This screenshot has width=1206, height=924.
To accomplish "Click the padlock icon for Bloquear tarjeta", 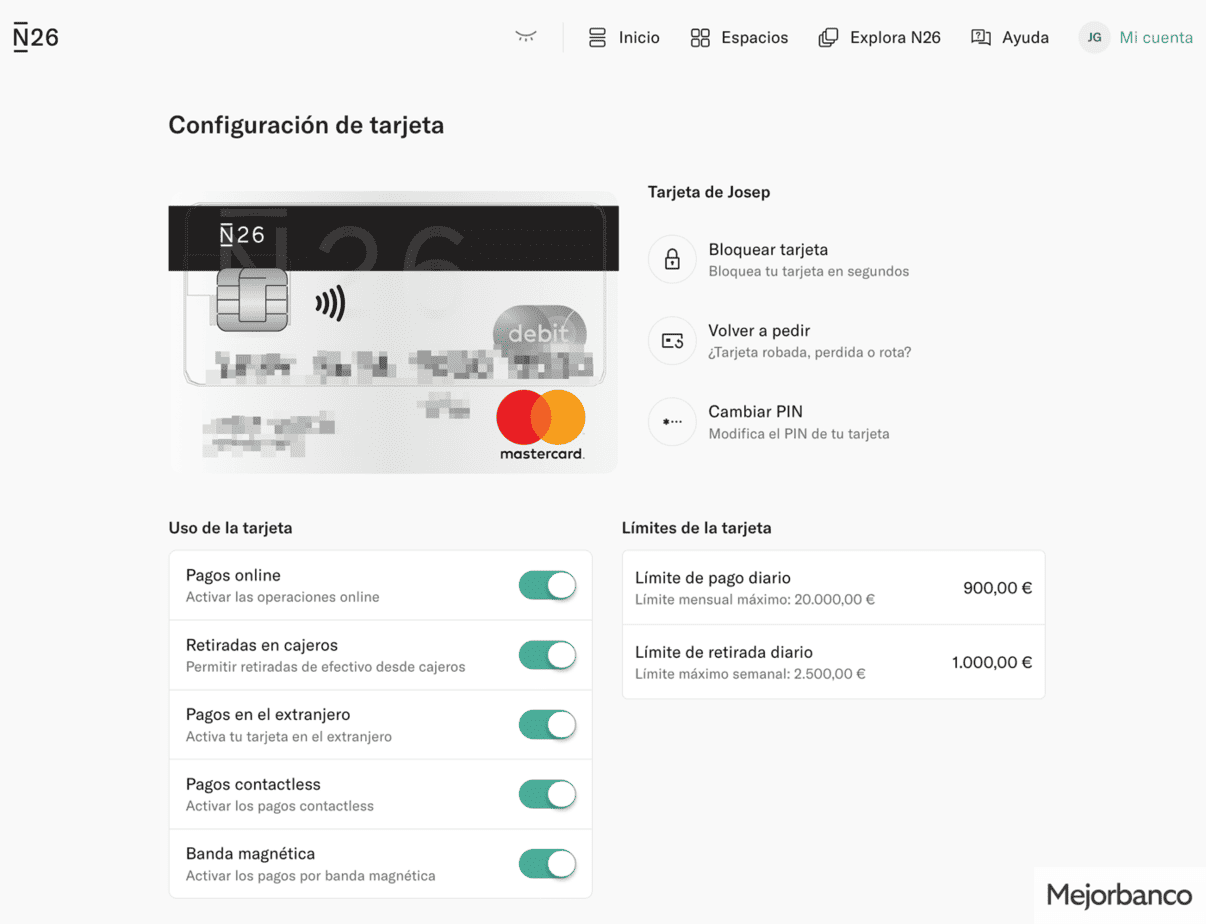I will click(x=672, y=260).
